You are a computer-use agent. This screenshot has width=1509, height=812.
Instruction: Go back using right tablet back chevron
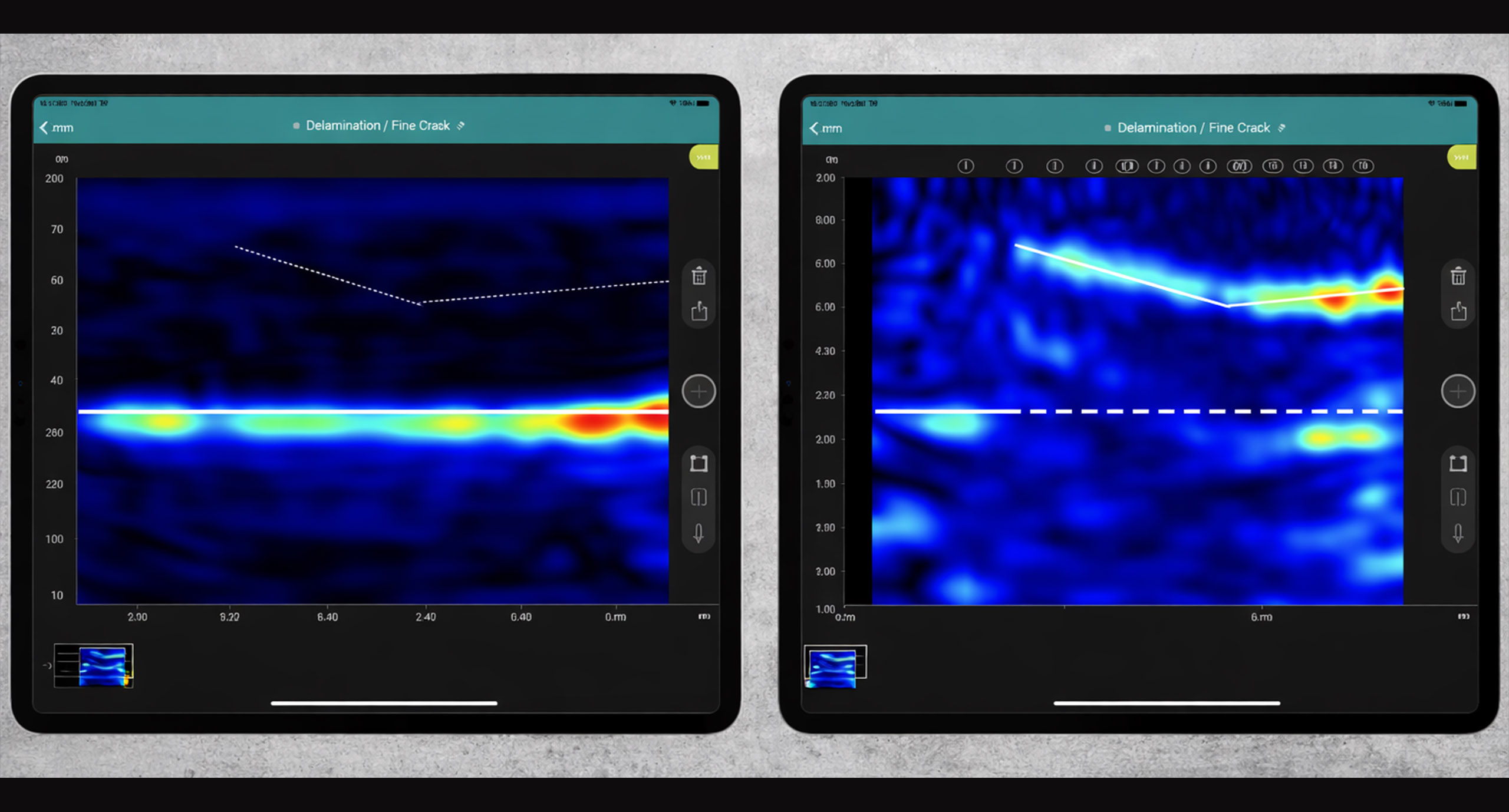coord(815,128)
